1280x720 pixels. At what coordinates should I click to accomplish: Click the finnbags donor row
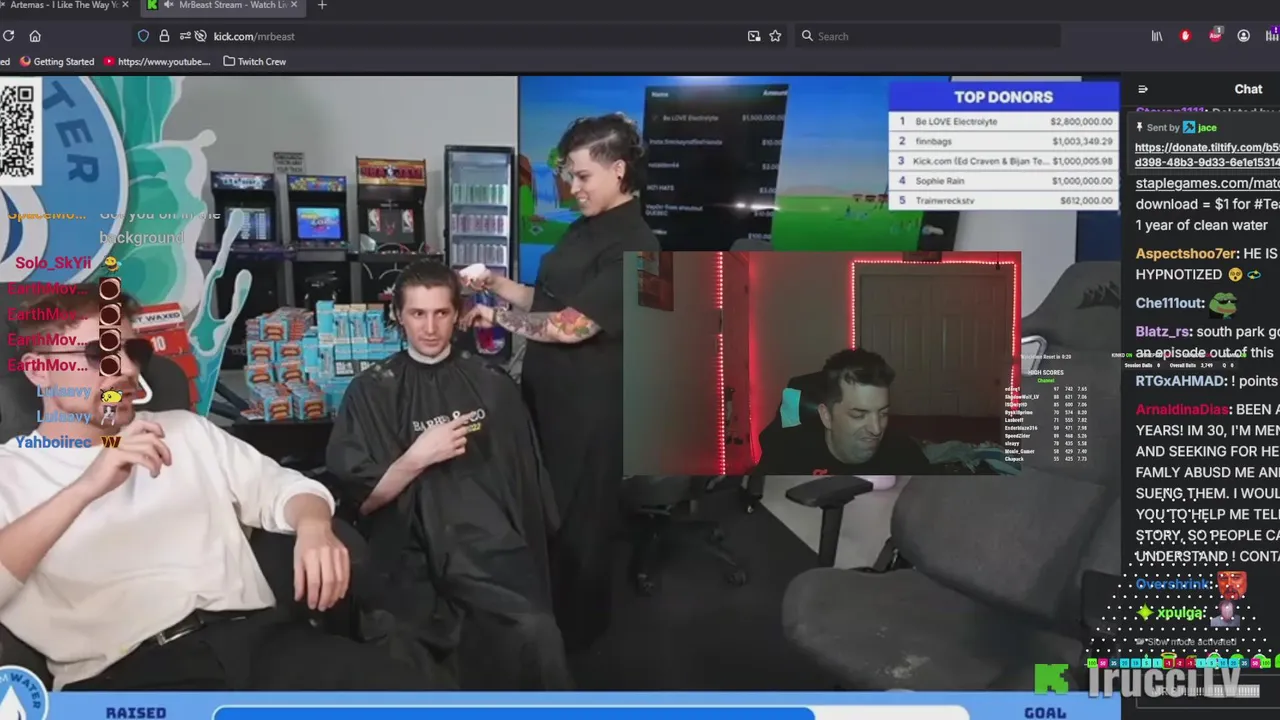pyautogui.click(x=1003, y=141)
